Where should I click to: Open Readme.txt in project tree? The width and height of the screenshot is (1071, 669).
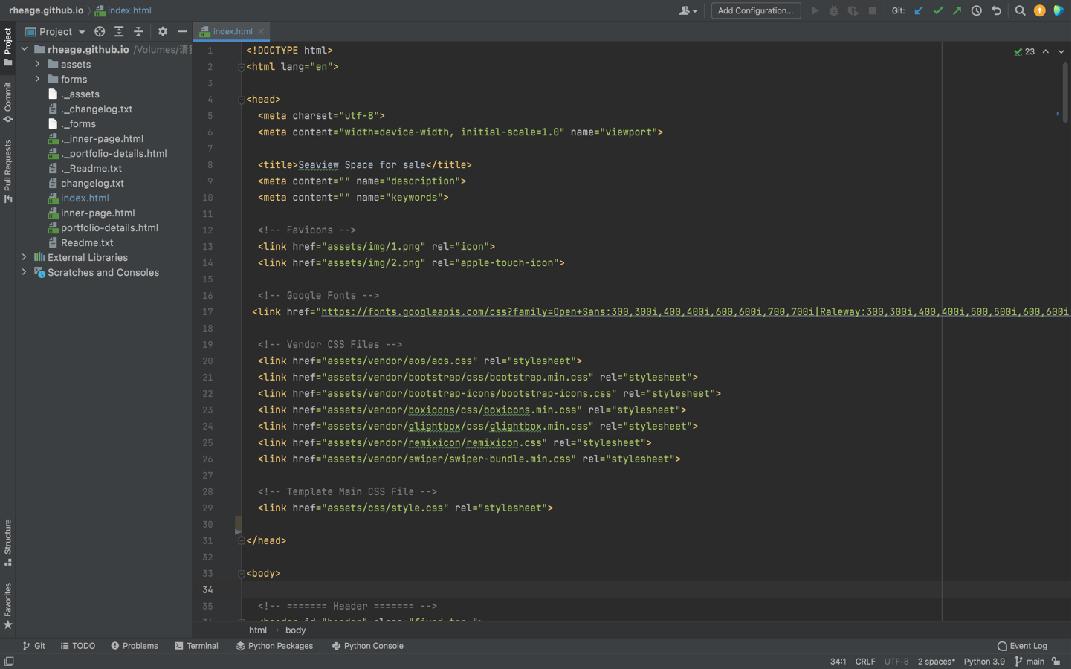(81, 243)
